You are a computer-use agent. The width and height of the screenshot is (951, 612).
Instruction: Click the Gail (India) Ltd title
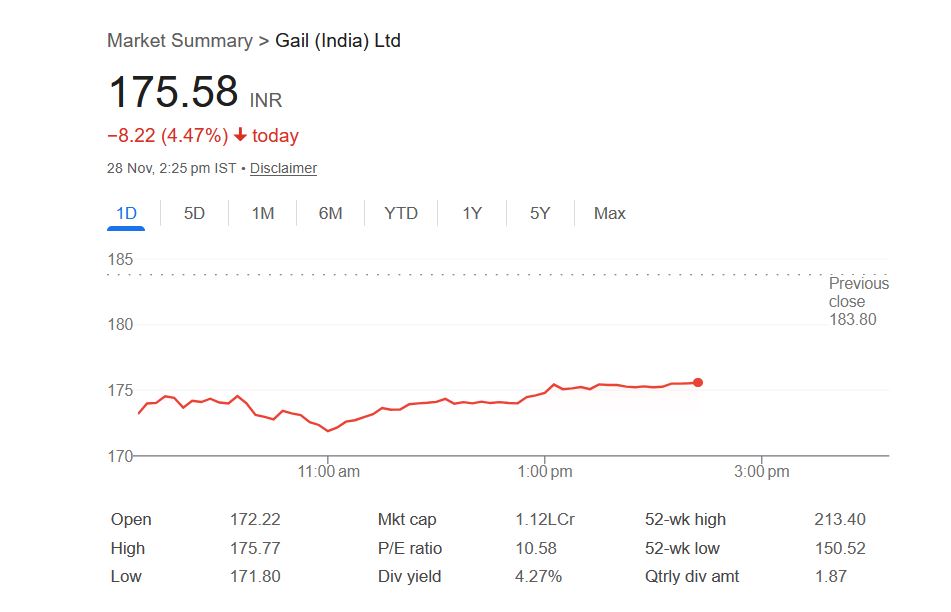point(338,41)
